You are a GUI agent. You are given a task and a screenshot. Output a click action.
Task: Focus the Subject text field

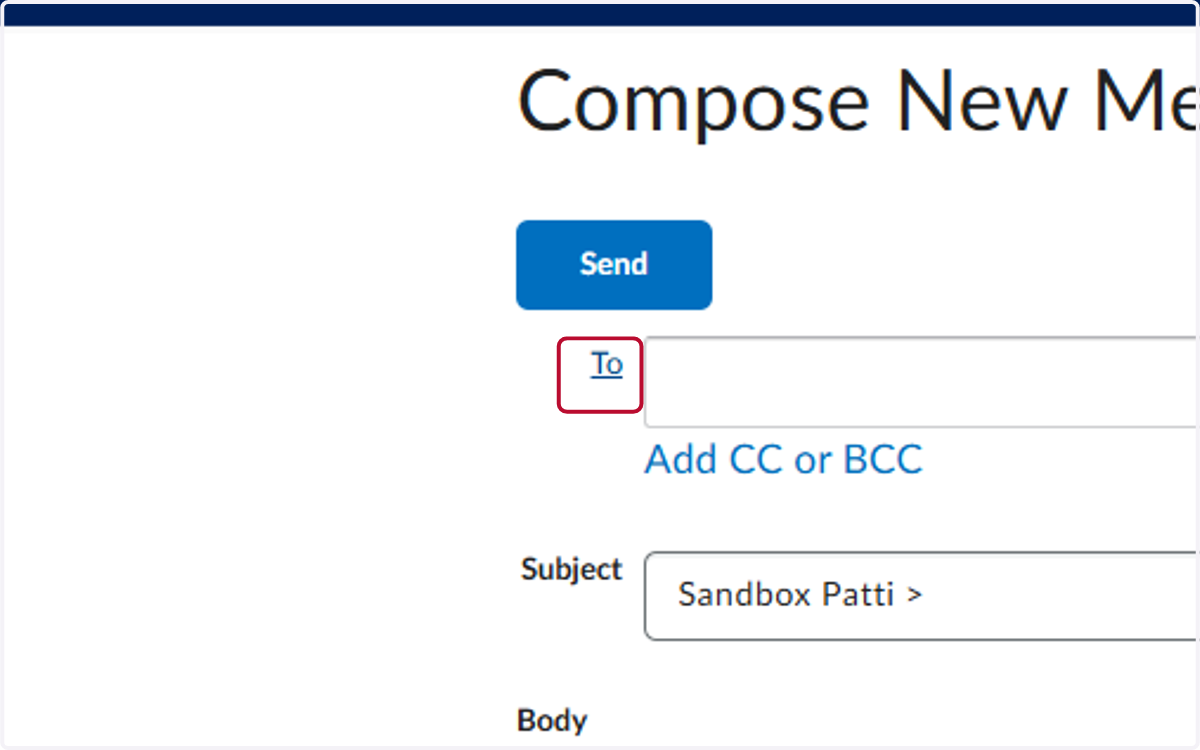pos(921,596)
